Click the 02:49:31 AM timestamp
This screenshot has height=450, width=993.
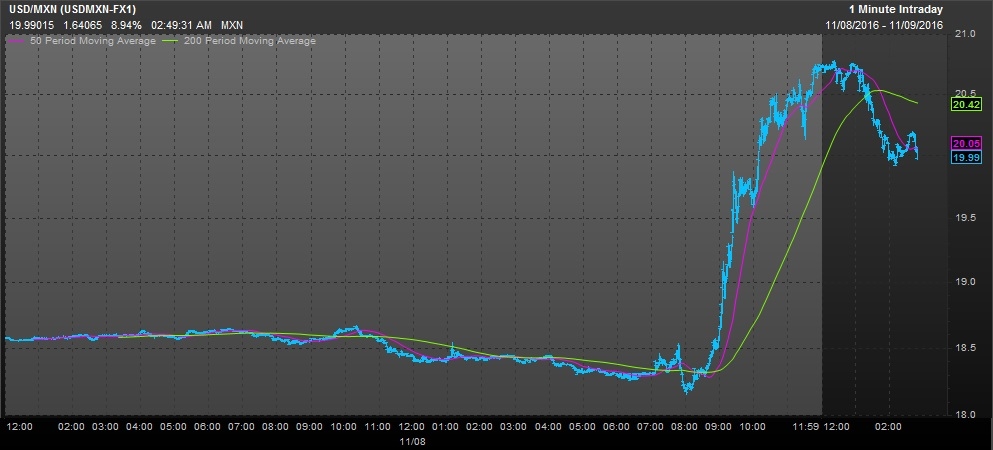[179, 24]
